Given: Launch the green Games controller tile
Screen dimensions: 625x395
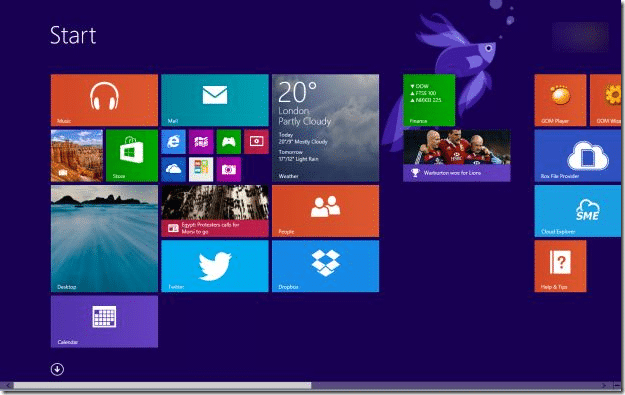Looking at the screenshot, I should click(229, 141).
